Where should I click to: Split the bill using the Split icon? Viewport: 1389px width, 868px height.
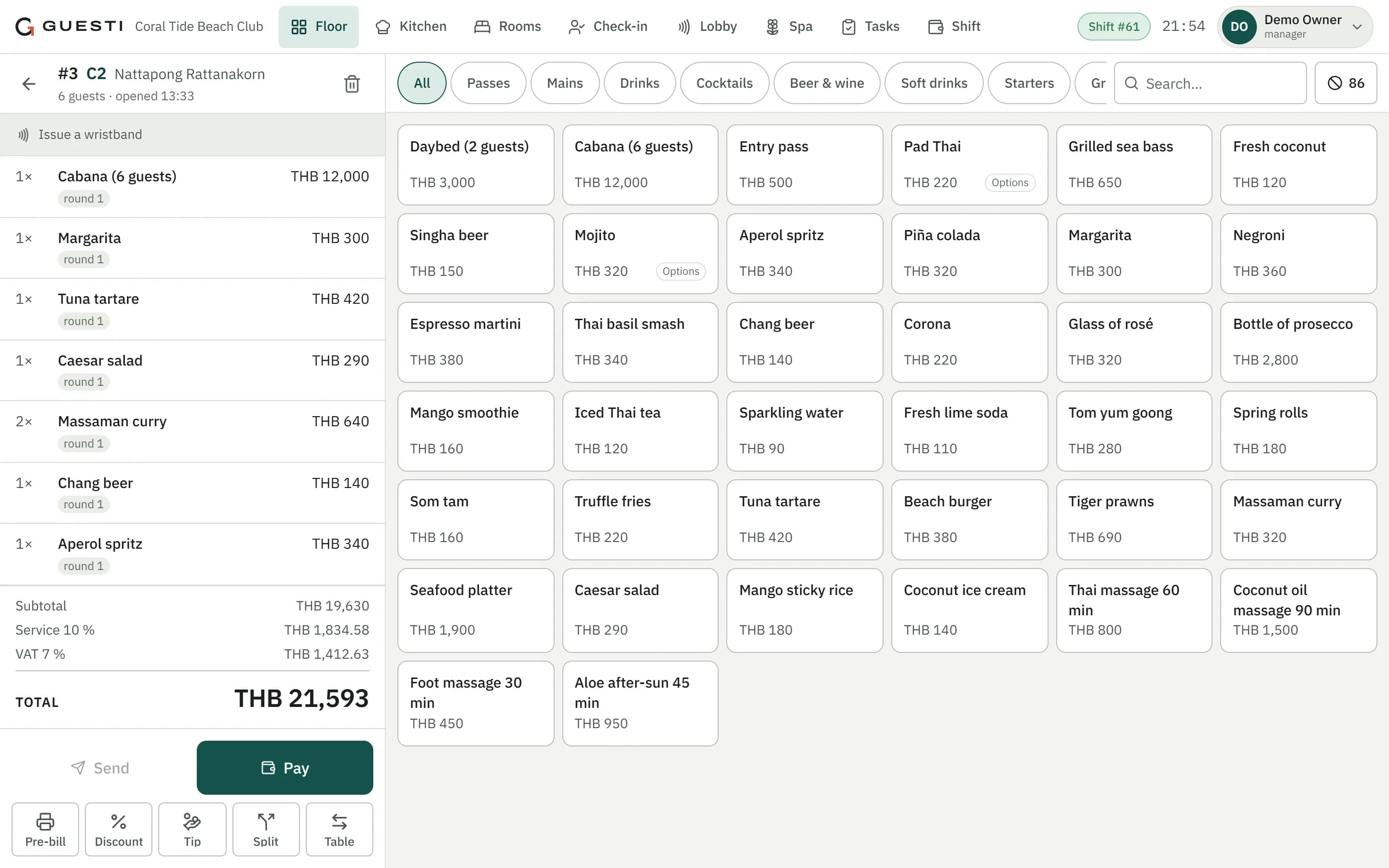pyautogui.click(x=266, y=829)
